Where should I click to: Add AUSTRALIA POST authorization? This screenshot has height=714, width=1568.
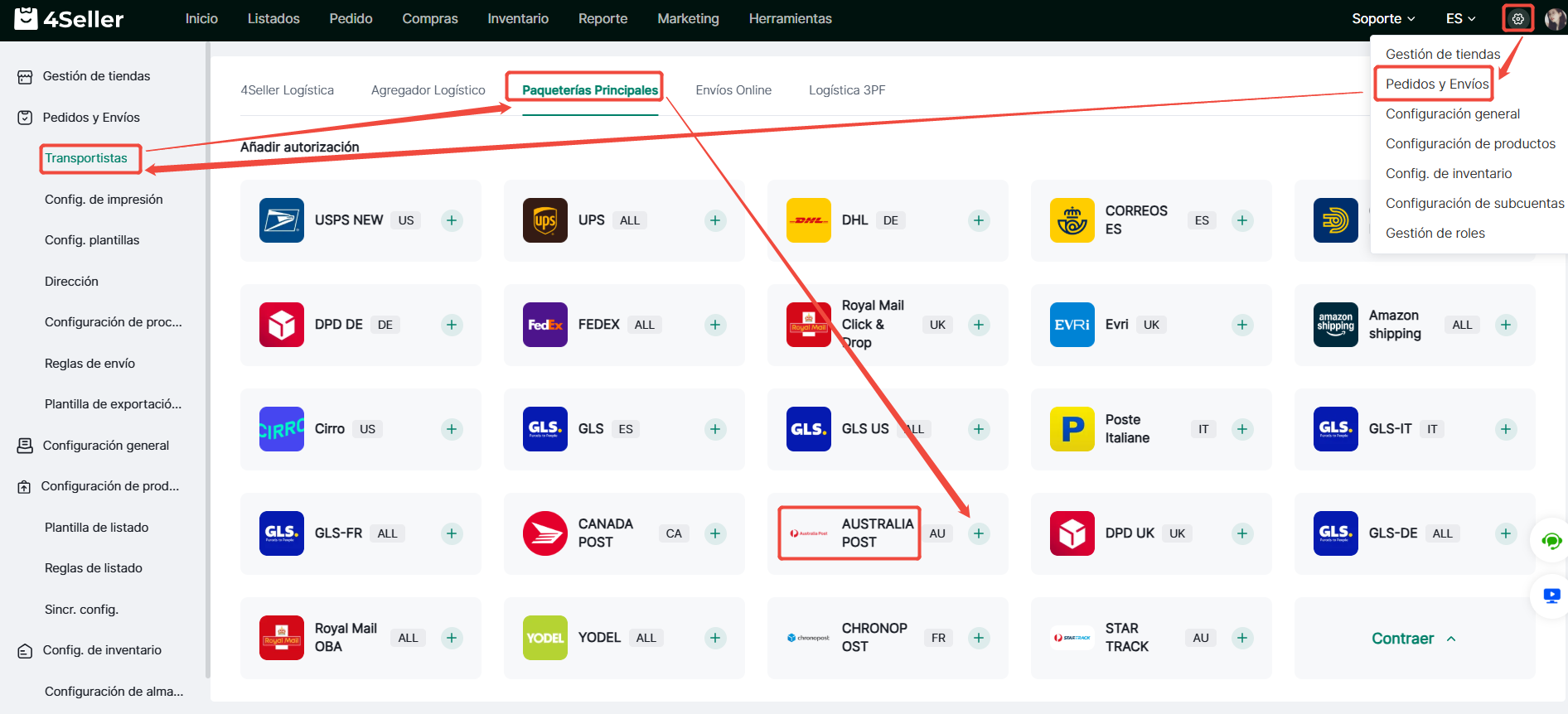pyautogui.click(x=979, y=533)
